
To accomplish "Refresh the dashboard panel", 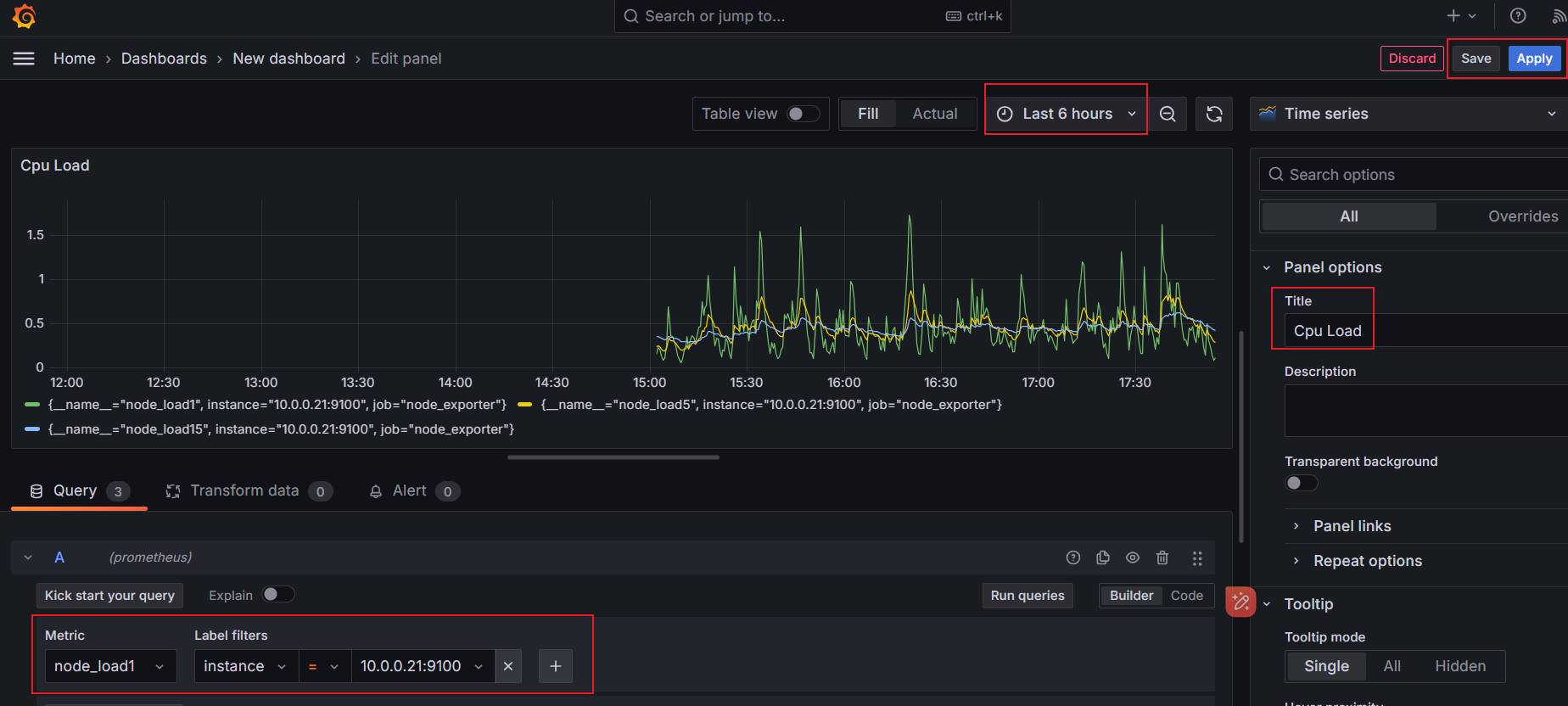I will [x=1214, y=114].
